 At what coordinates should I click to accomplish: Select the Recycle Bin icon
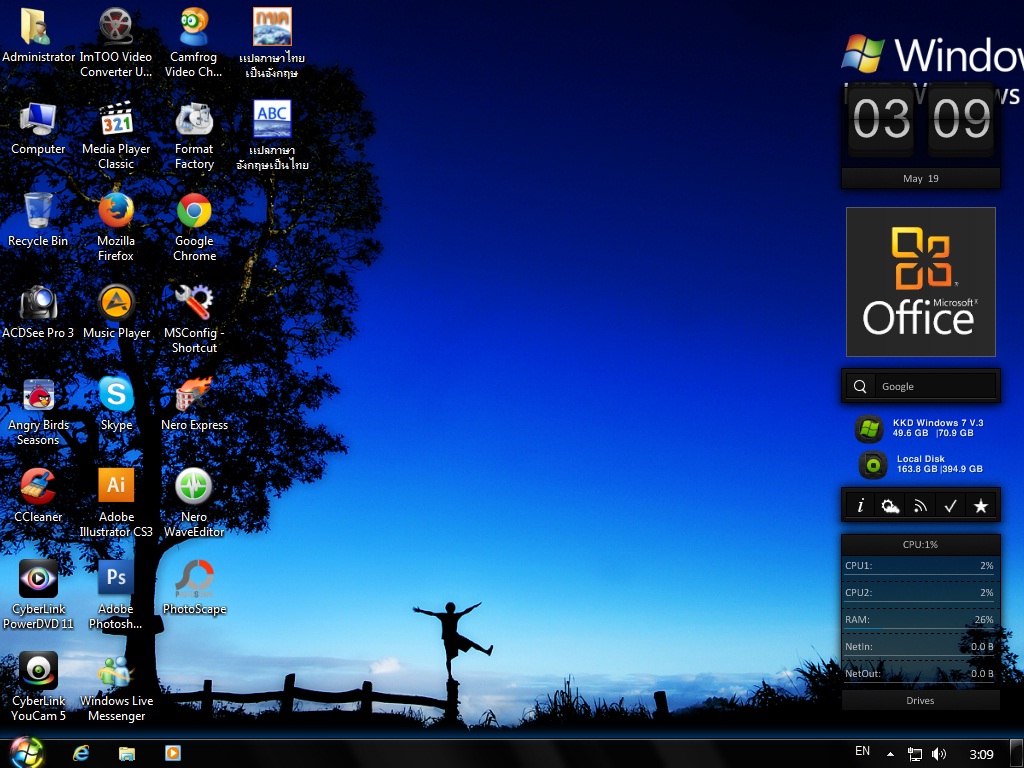click(x=37, y=212)
